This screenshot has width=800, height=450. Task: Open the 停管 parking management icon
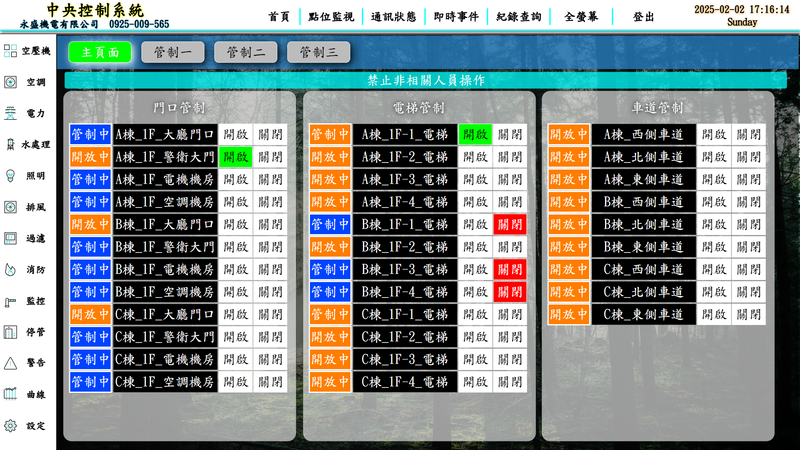[x=10, y=332]
